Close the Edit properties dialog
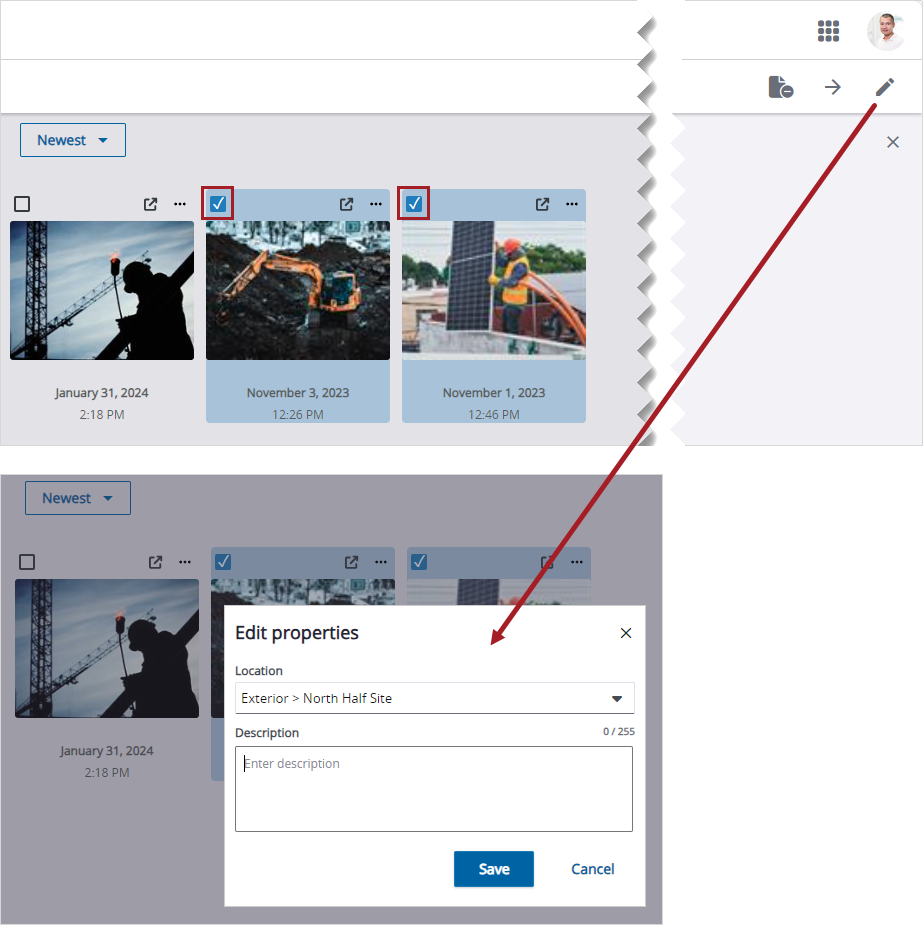Screen dimensions: 923x925 [x=626, y=633]
